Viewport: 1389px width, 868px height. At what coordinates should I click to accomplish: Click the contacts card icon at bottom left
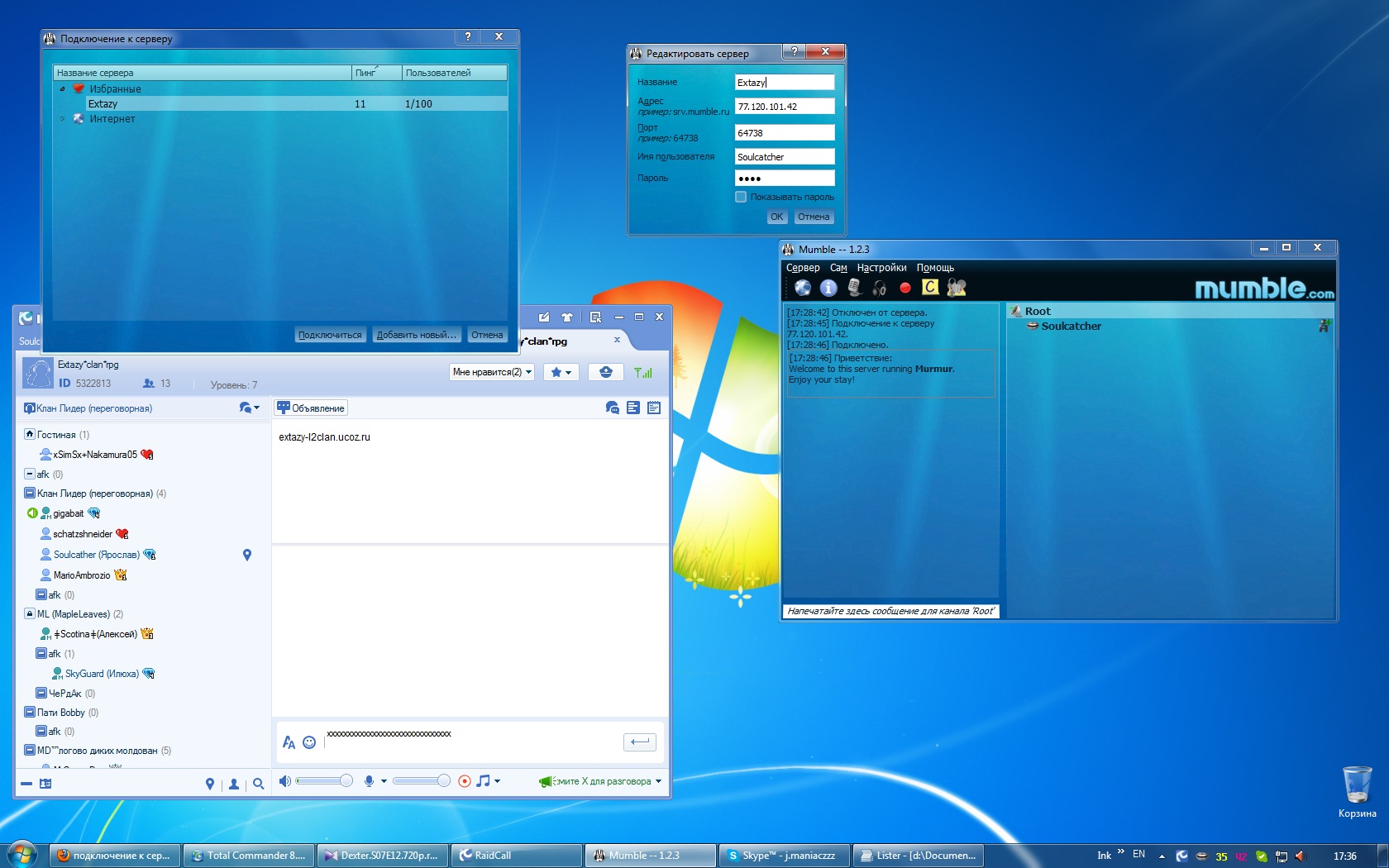pos(45,784)
